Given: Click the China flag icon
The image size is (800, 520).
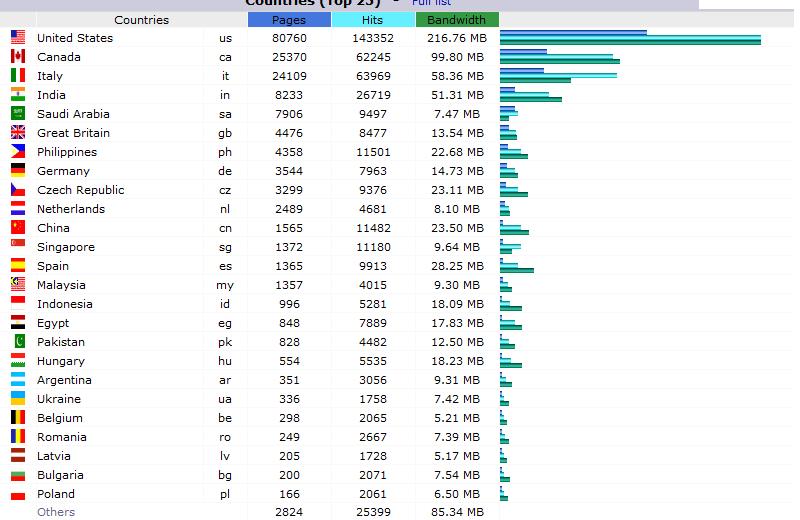Looking at the screenshot, I should (18, 228).
